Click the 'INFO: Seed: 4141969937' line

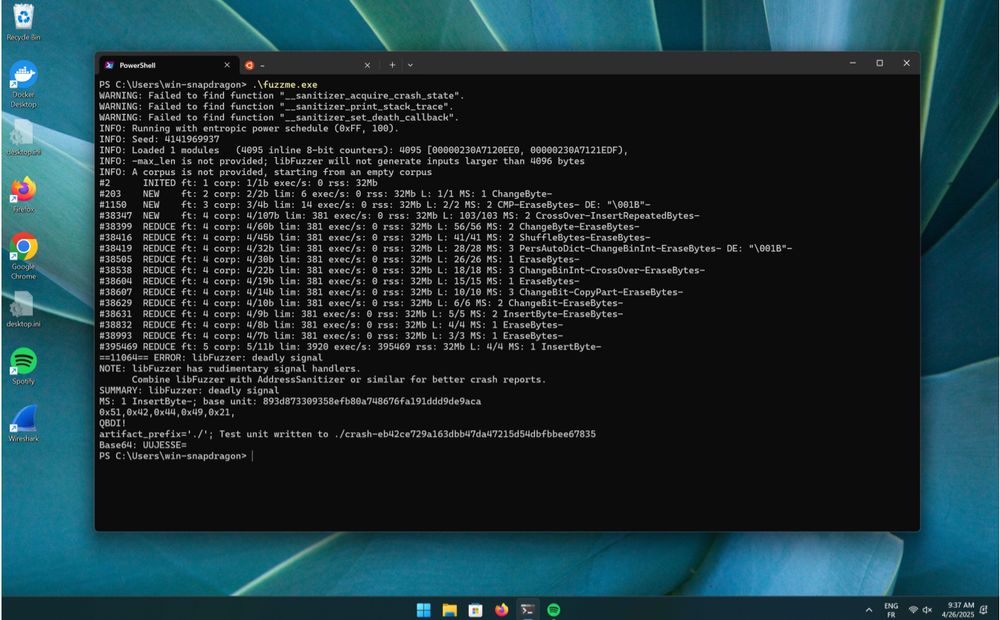[159, 139]
